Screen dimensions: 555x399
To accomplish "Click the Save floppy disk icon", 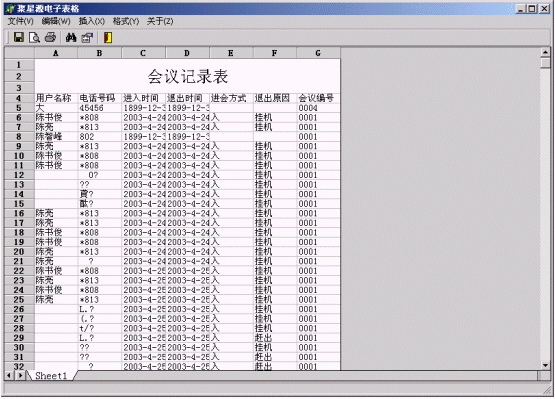I will [18, 37].
